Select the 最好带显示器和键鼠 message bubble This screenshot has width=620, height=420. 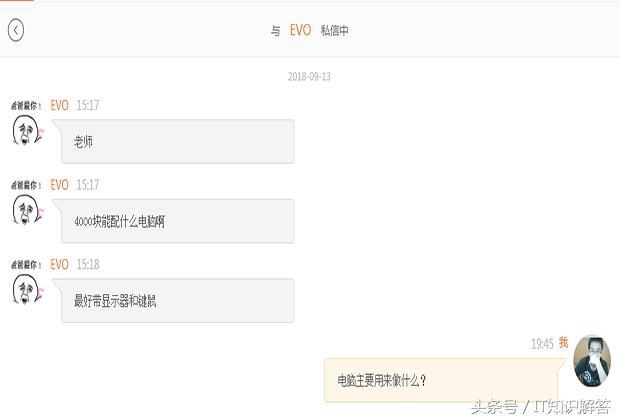pos(177,300)
